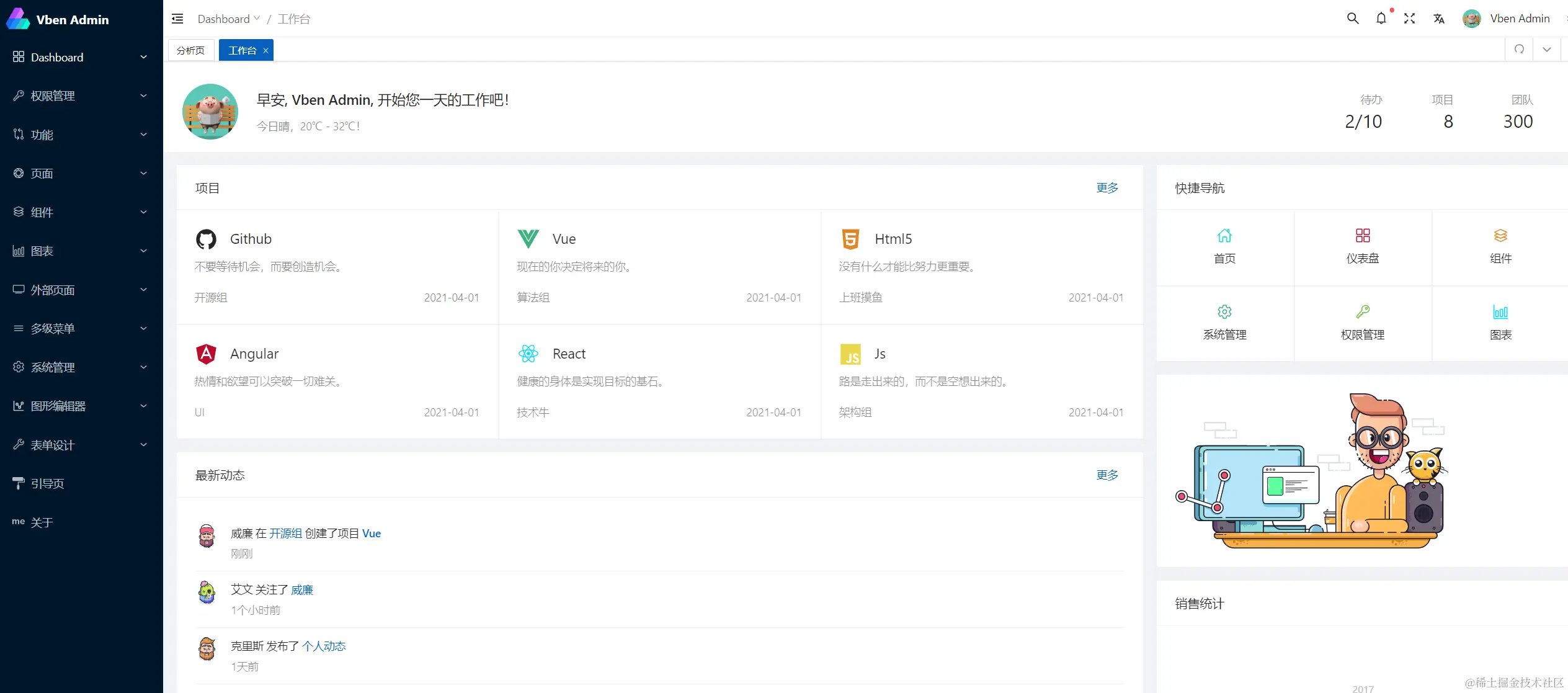
Task: Close the 工作台 tab
Action: (265, 51)
